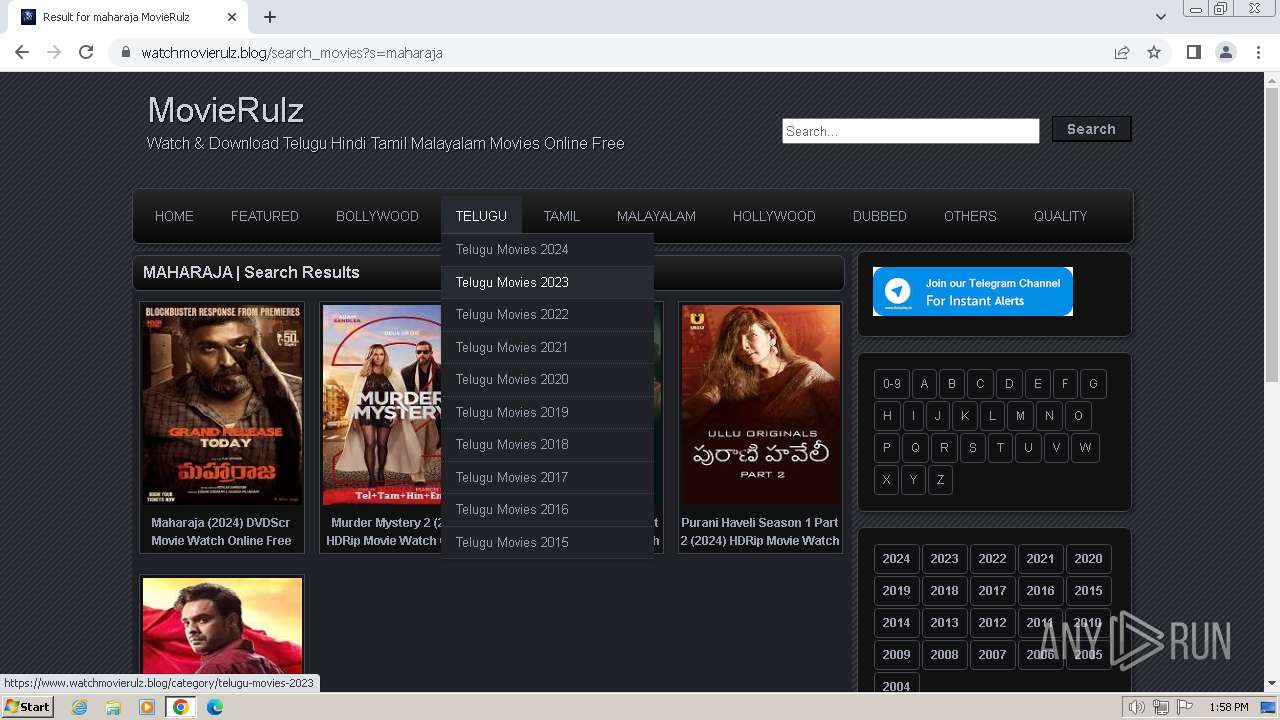This screenshot has width=1280, height=720.
Task: Focus the site Search text box
Action: coord(910,131)
